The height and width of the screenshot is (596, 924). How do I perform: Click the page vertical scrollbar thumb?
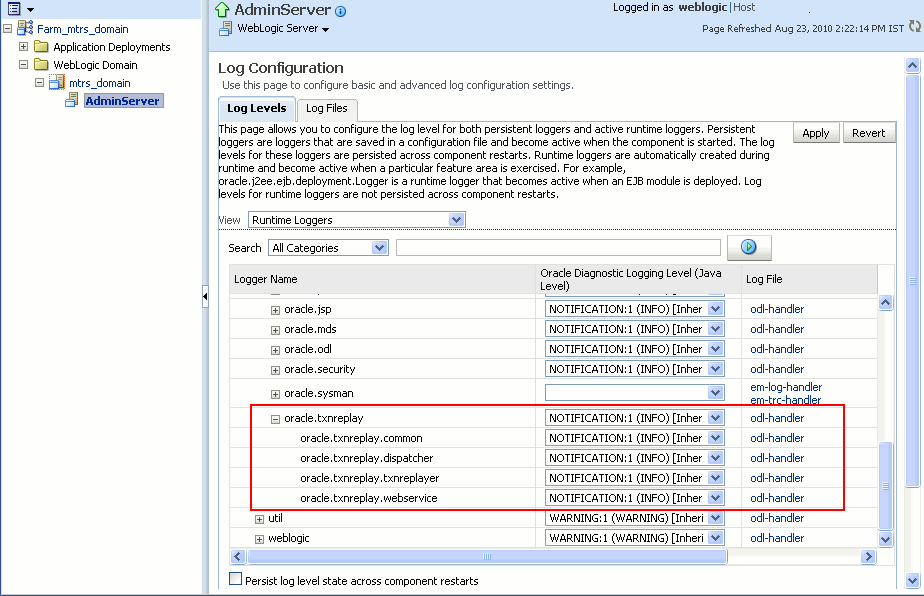912,281
